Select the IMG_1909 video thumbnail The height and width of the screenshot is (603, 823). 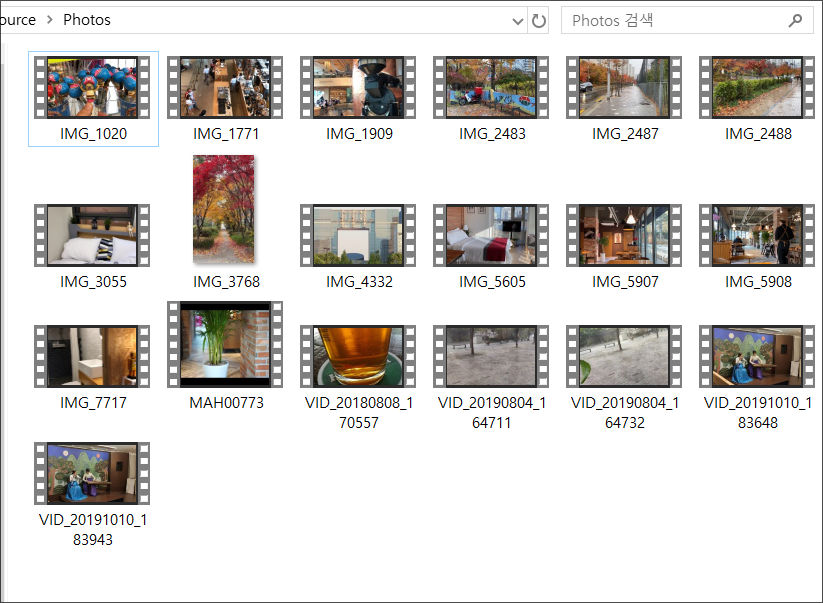[358, 88]
